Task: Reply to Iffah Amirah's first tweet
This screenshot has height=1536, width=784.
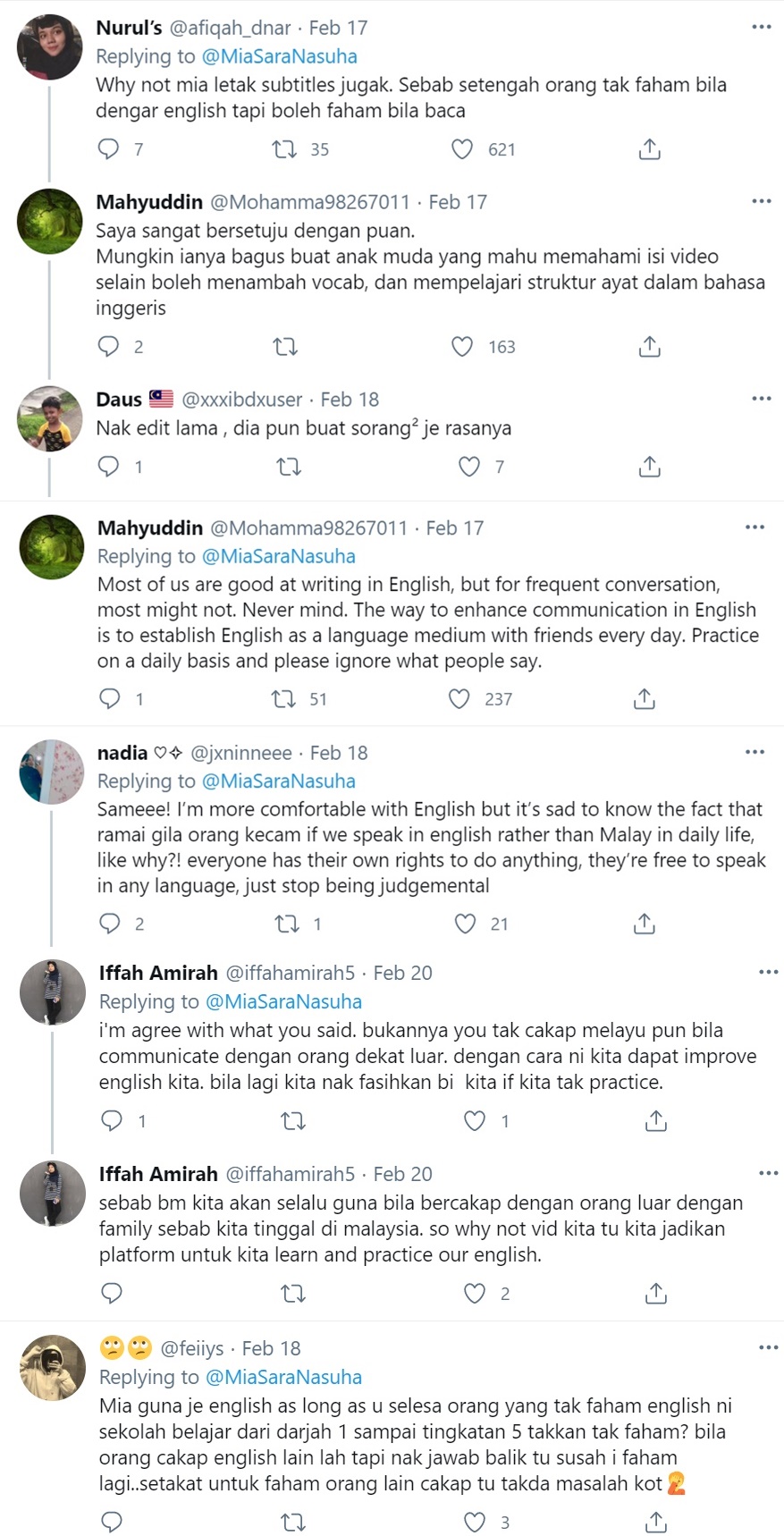Action: 112,1120
